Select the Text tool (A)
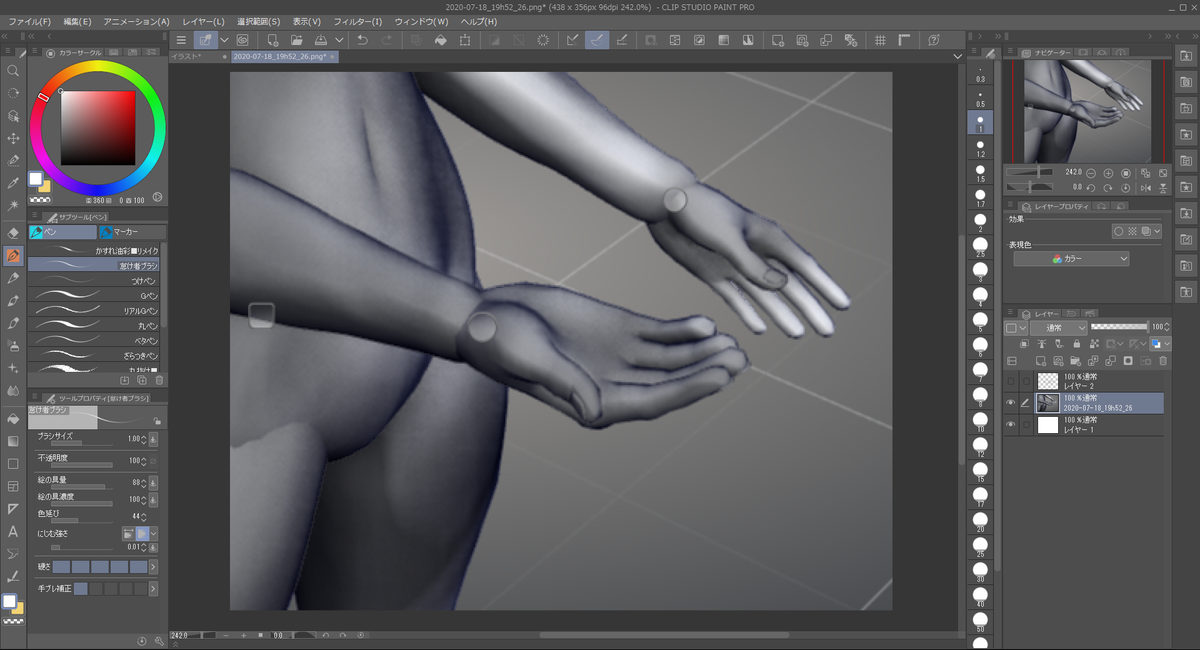 tap(13, 531)
